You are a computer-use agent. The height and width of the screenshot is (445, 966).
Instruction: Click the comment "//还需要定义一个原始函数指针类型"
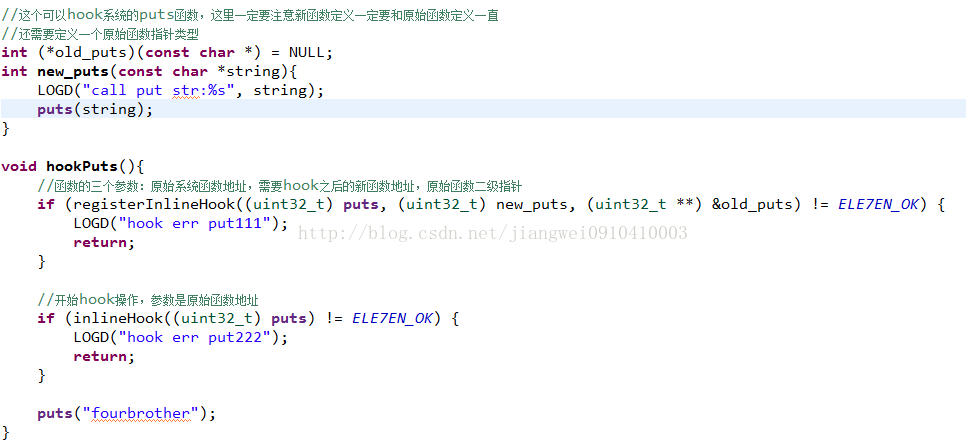(100, 34)
